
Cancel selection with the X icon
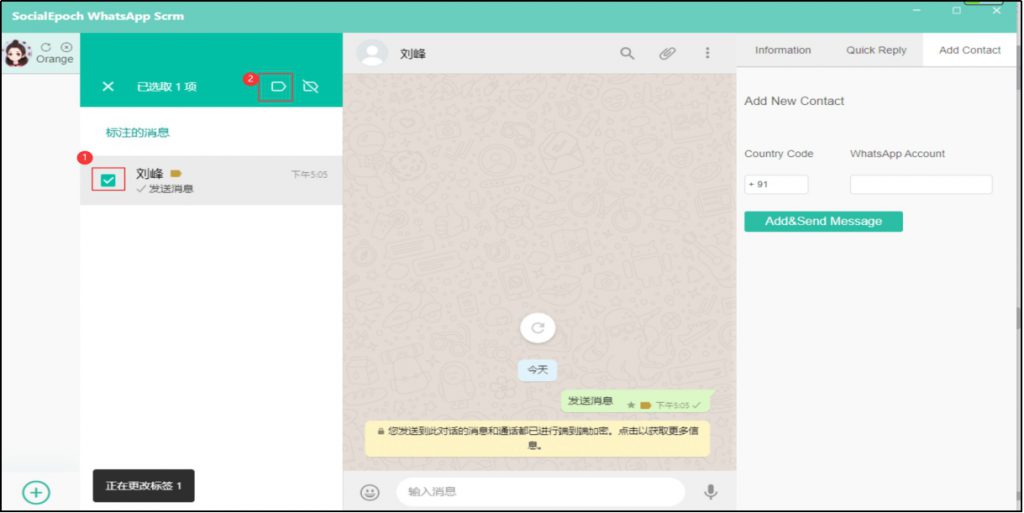(x=108, y=87)
